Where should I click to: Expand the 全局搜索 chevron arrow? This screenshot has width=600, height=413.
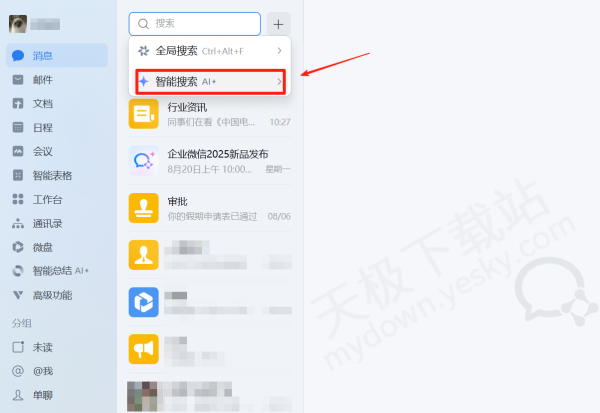[x=279, y=51]
